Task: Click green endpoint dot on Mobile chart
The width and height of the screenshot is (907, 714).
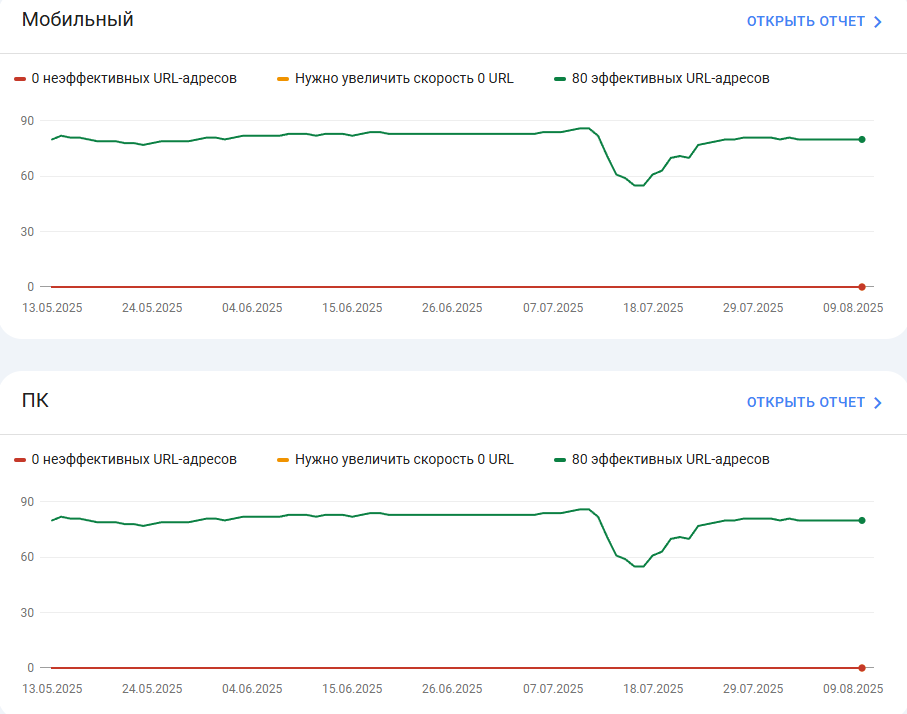Action: [862, 139]
